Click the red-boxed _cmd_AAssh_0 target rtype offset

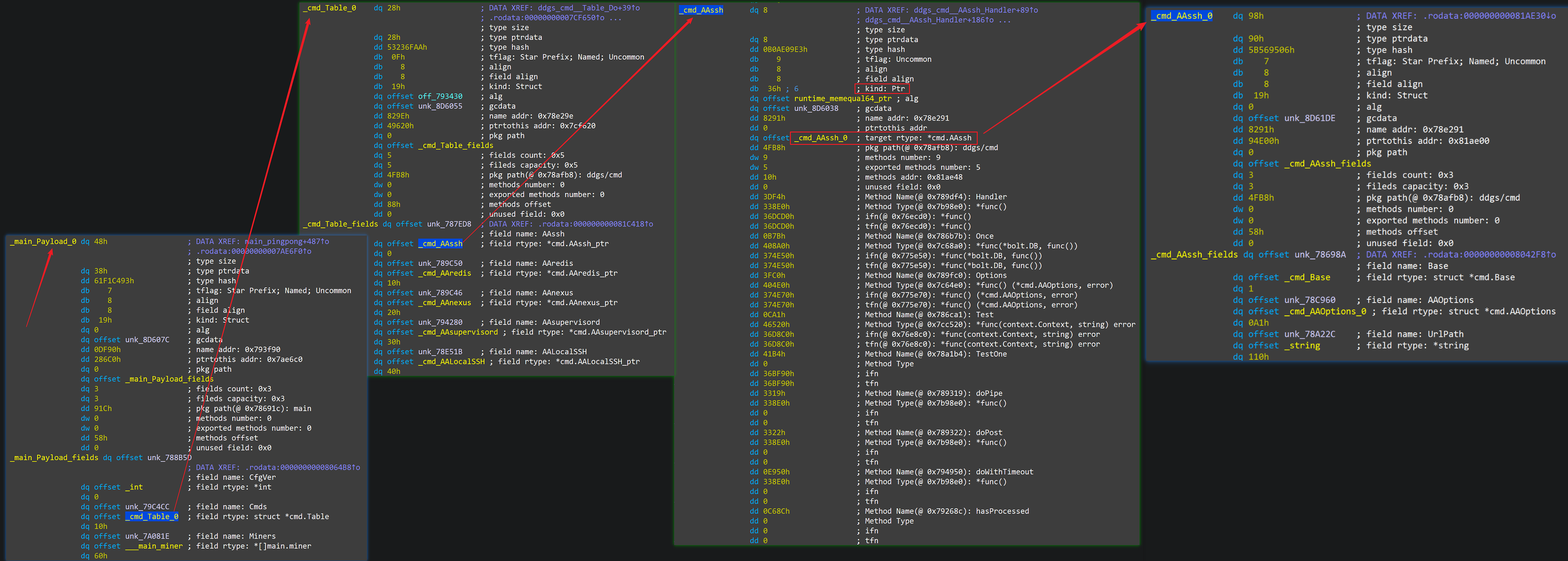click(820, 137)
